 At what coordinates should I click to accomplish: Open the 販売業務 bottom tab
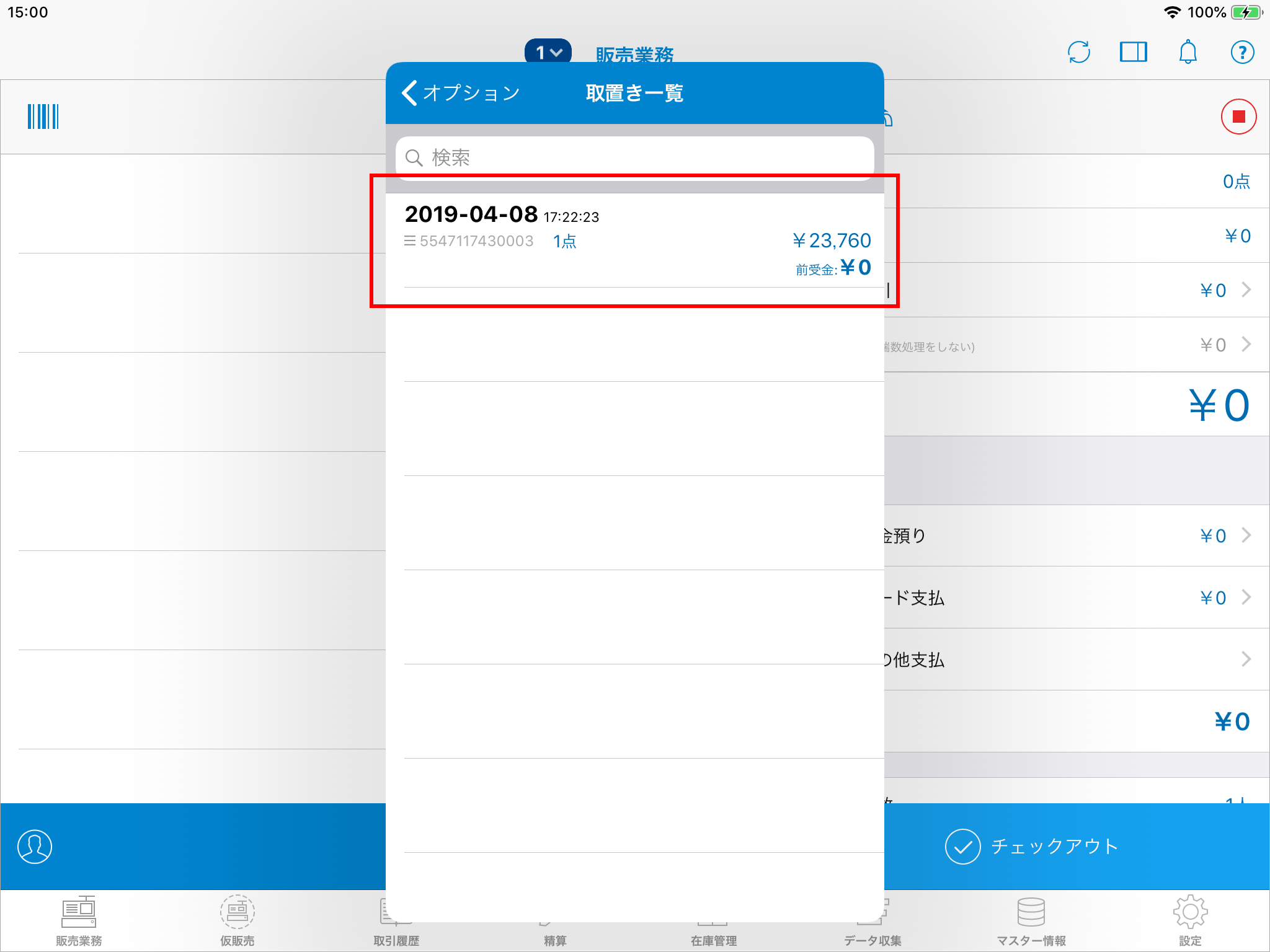[79, 921]
